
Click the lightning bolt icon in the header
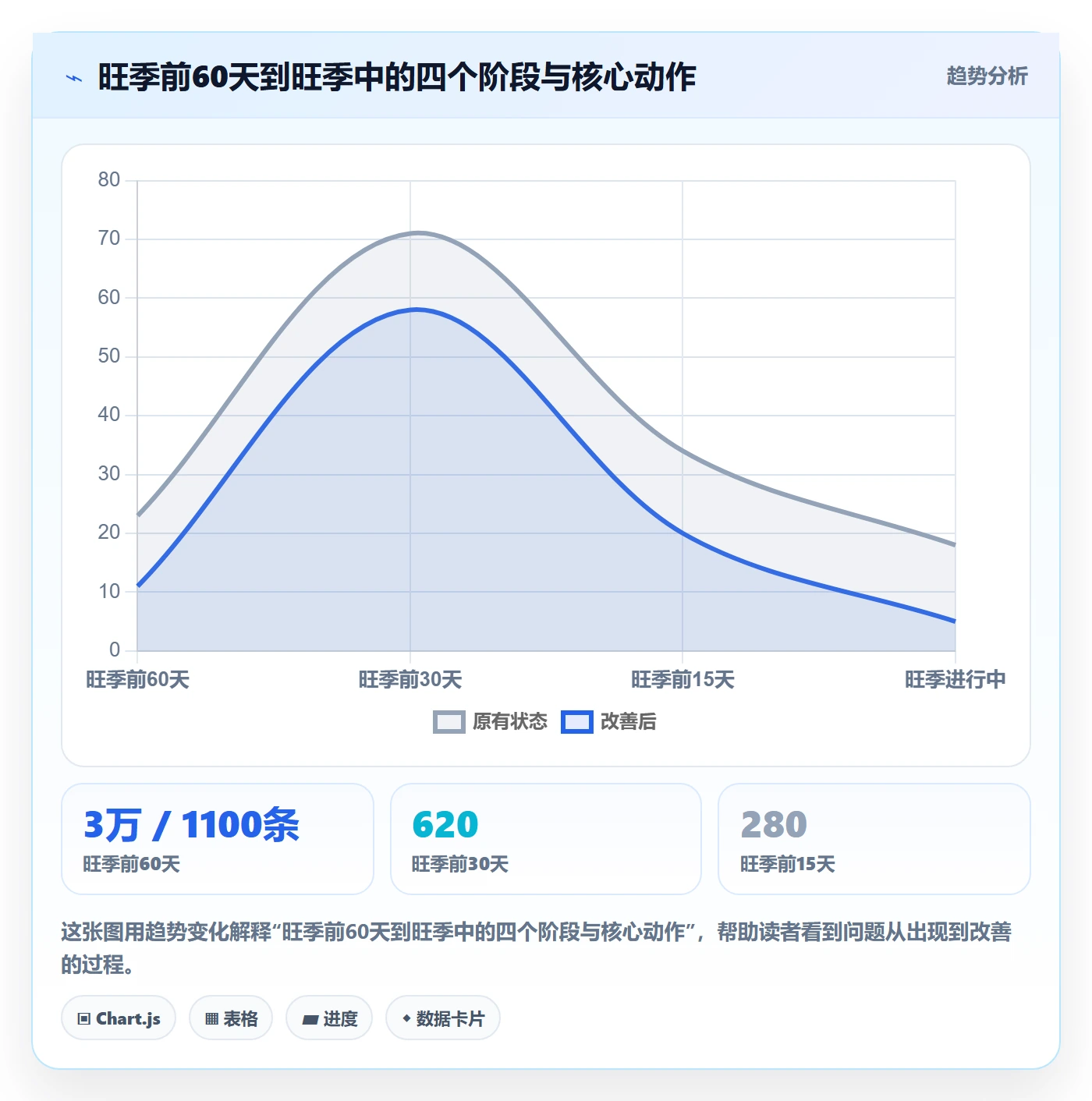tap(74, 78)
